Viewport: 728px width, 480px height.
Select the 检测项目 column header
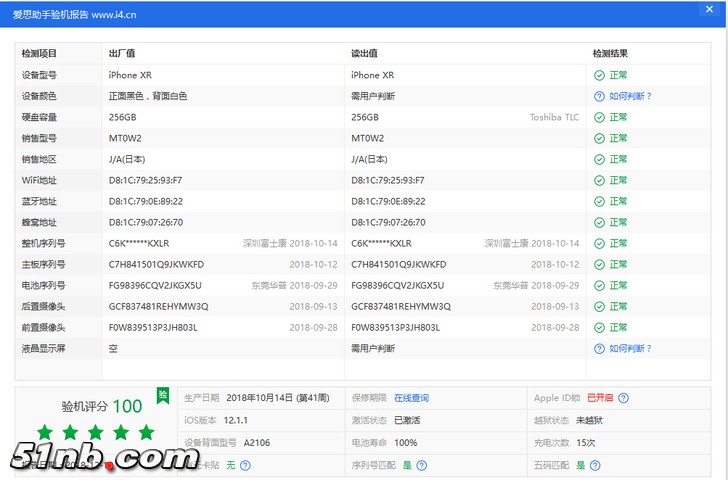coord(40,53)
